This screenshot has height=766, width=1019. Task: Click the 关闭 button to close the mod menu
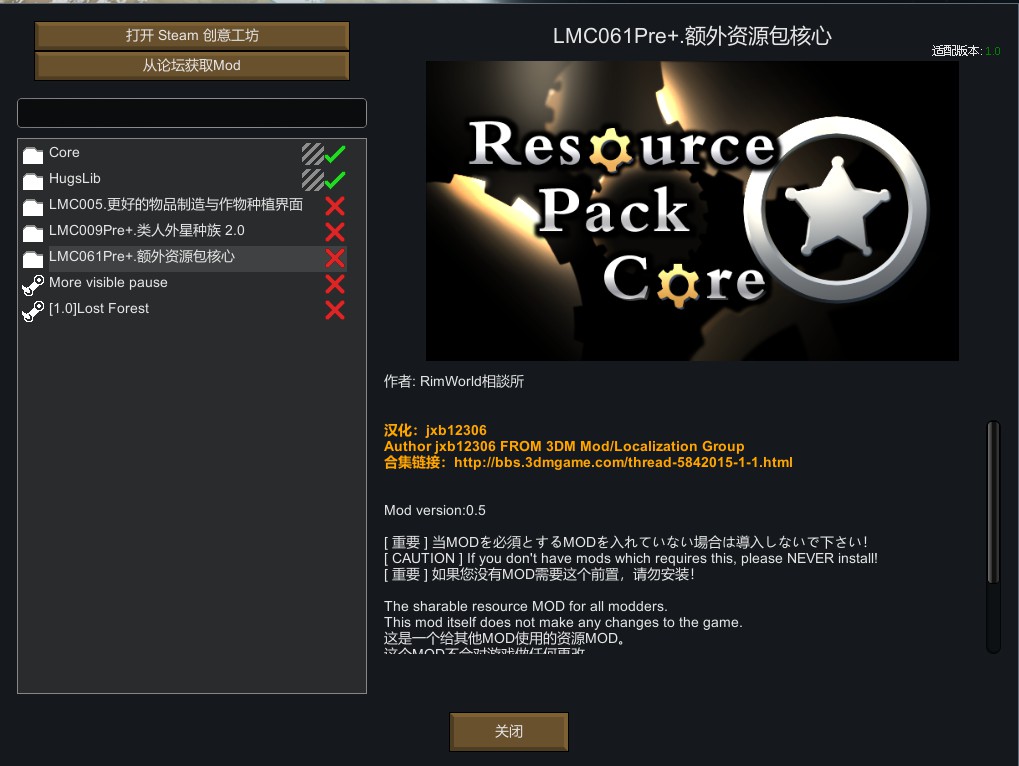pos(509,731)
